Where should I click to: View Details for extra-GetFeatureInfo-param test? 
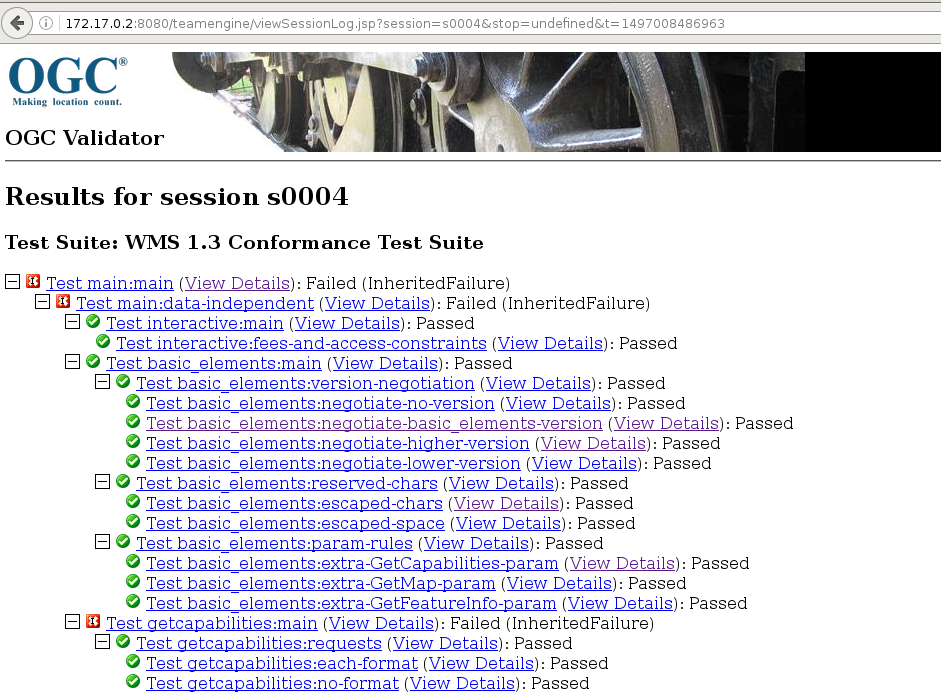click(x=620, y=603)
